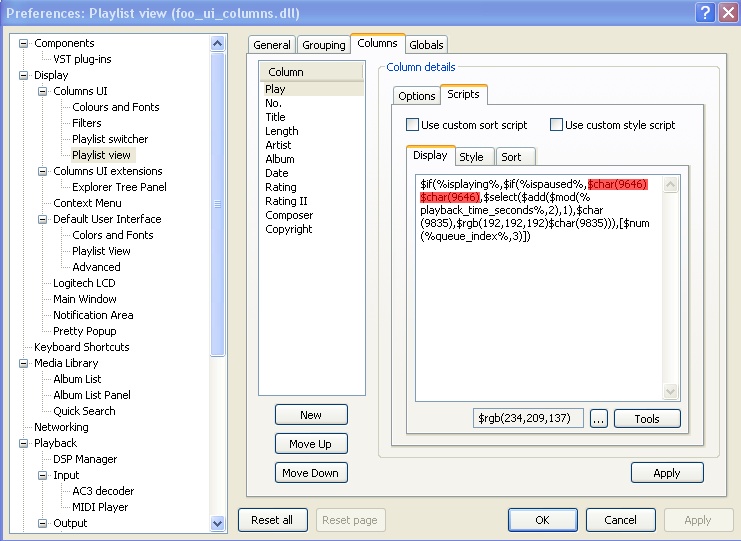Open the Globals tab
741x541 pixels.
427,45
